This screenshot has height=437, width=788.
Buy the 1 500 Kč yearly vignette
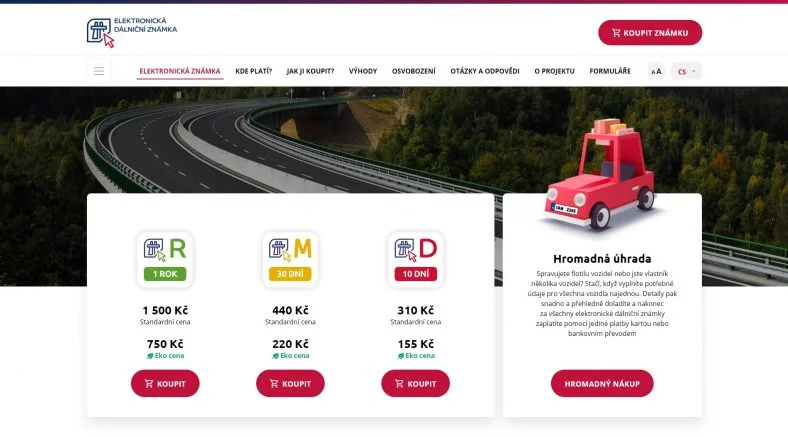coord(165,384)
